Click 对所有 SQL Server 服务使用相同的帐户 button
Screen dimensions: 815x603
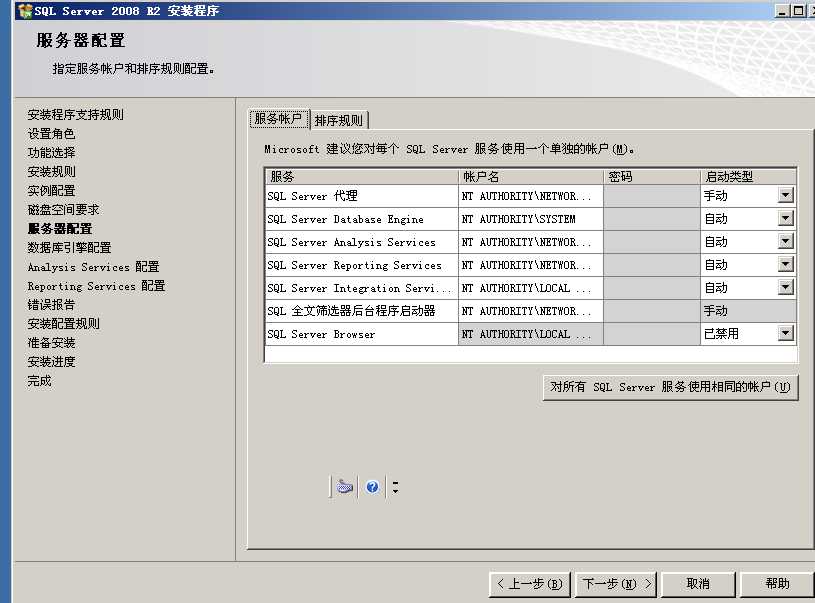670,387
